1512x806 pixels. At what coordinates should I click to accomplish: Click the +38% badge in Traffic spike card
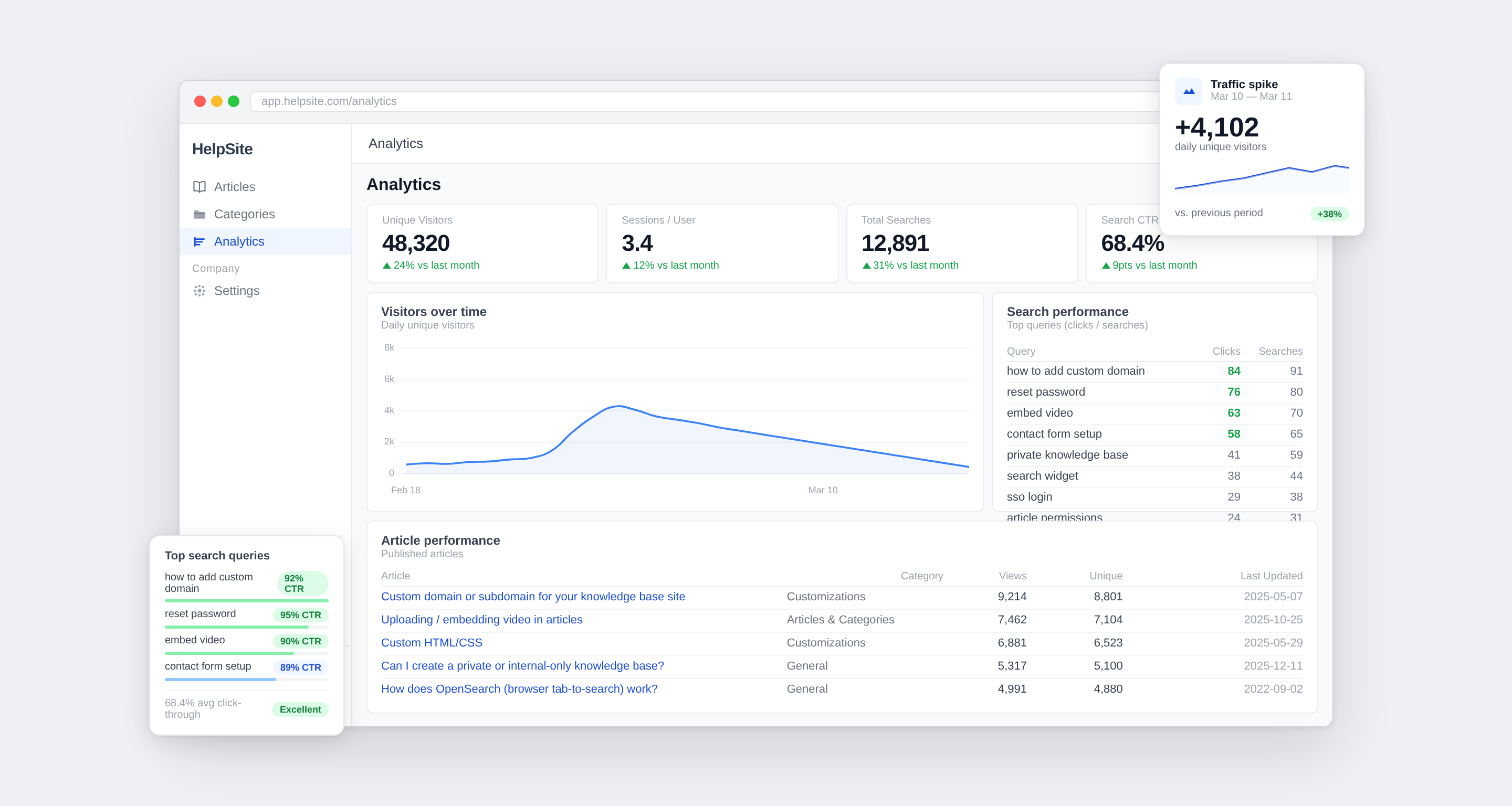tap(1329, 214)
